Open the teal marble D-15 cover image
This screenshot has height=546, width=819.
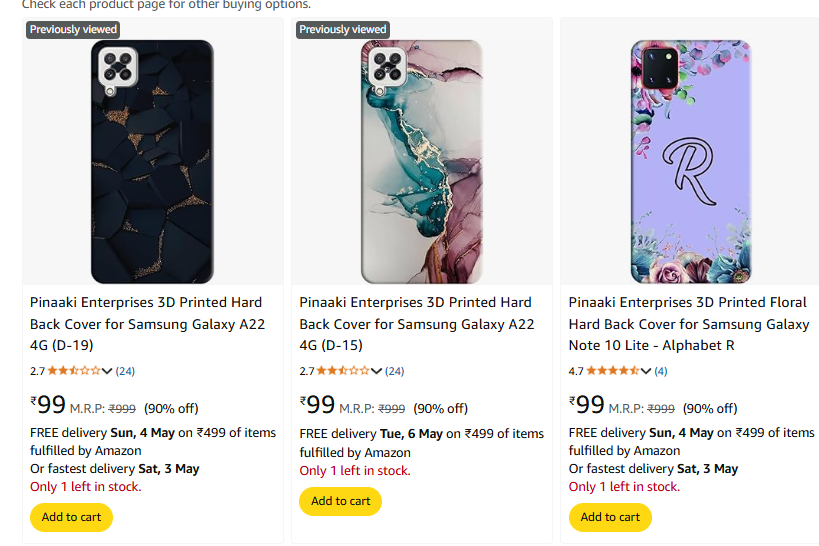[422, 161]
